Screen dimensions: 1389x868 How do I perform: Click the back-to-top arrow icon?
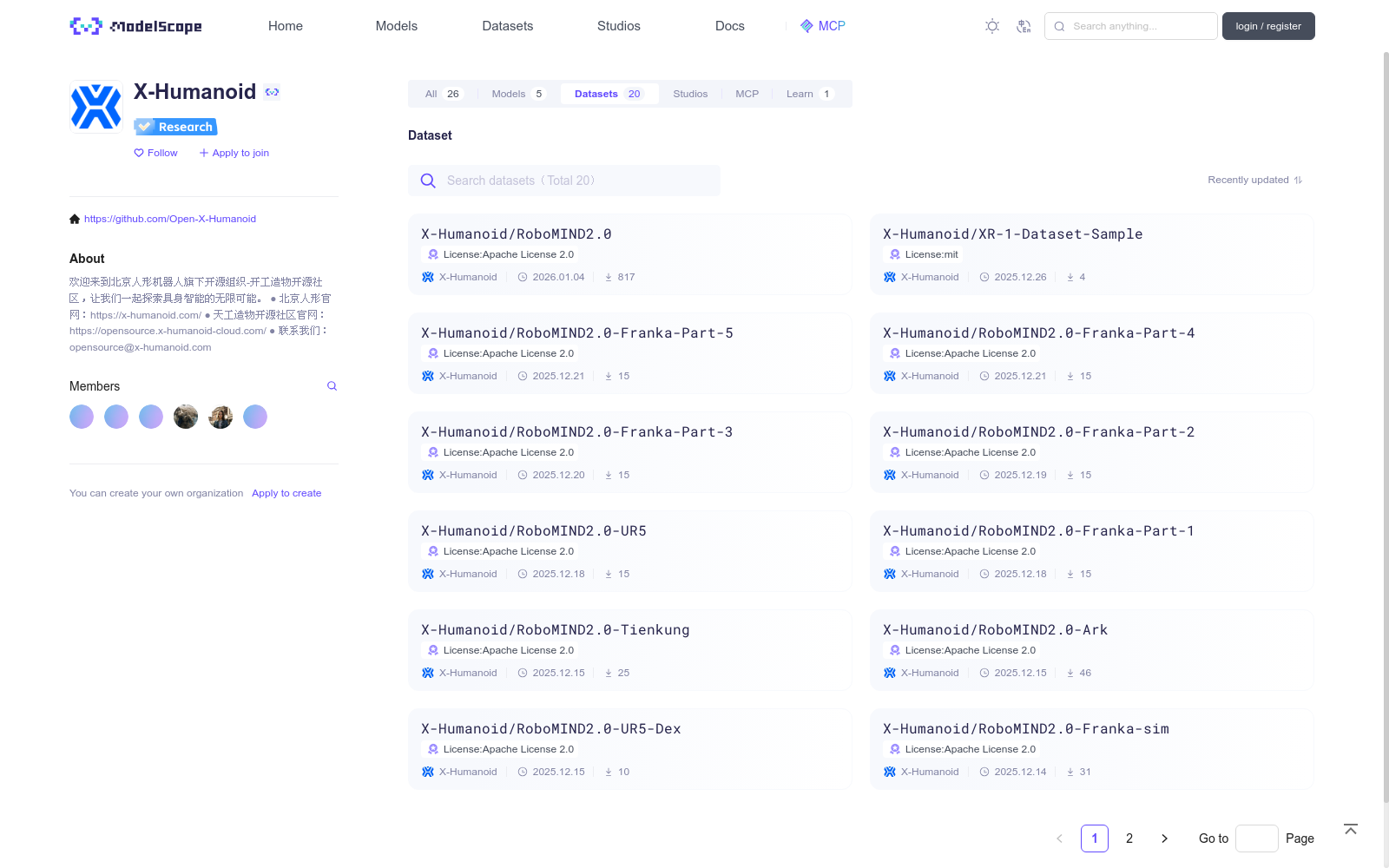point(1351,829)
